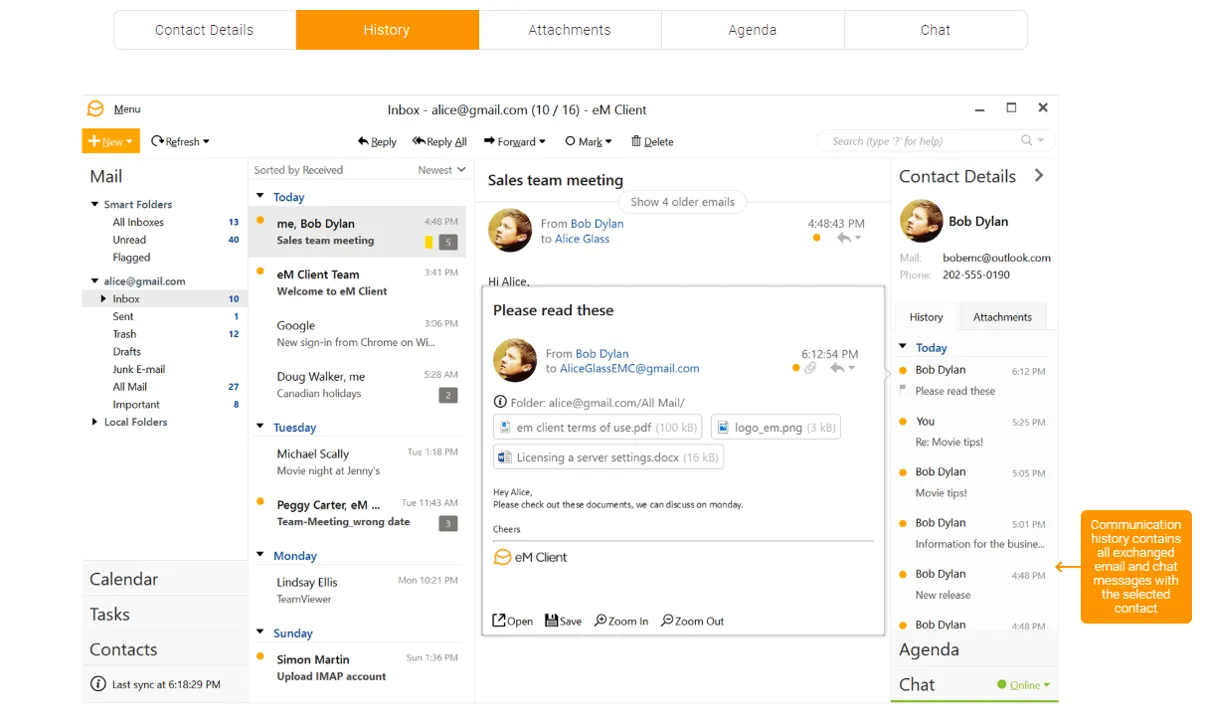Viewport: 1210px width, 720px height.
Task: Click Show 4 older emails button
Action: click(x=682, y=202)
